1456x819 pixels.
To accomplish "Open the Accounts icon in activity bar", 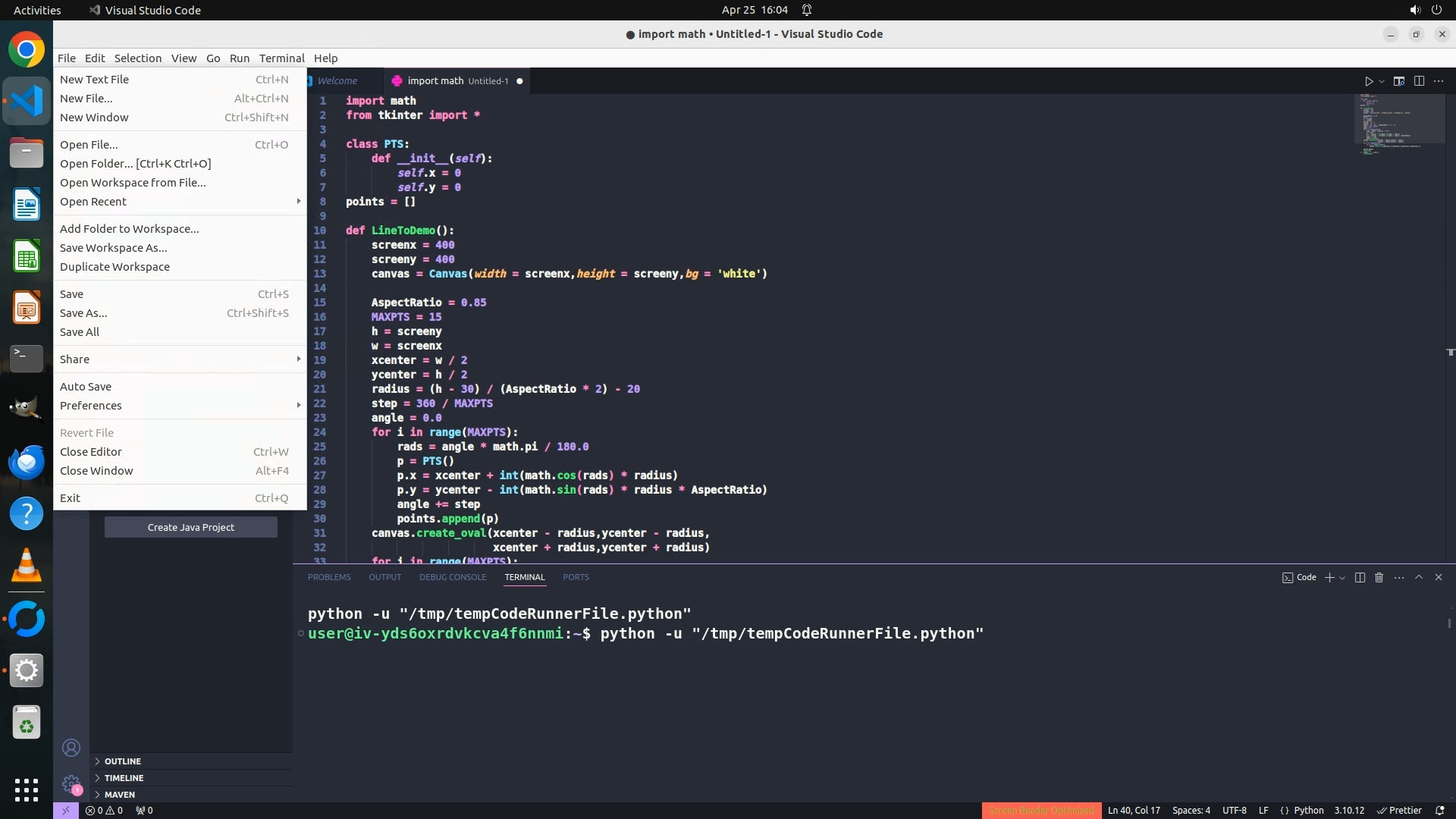I will pos(71,748).
